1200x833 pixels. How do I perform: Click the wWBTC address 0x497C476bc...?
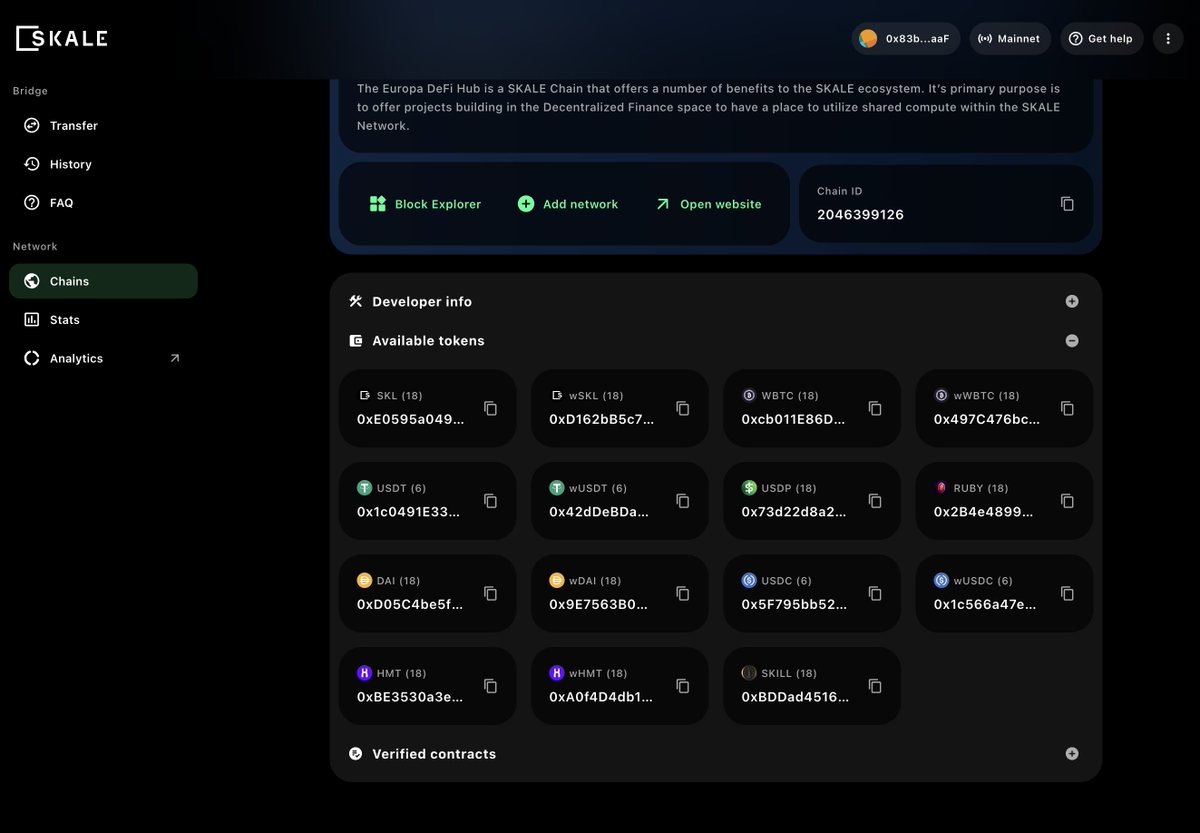(x=987, y=419)
